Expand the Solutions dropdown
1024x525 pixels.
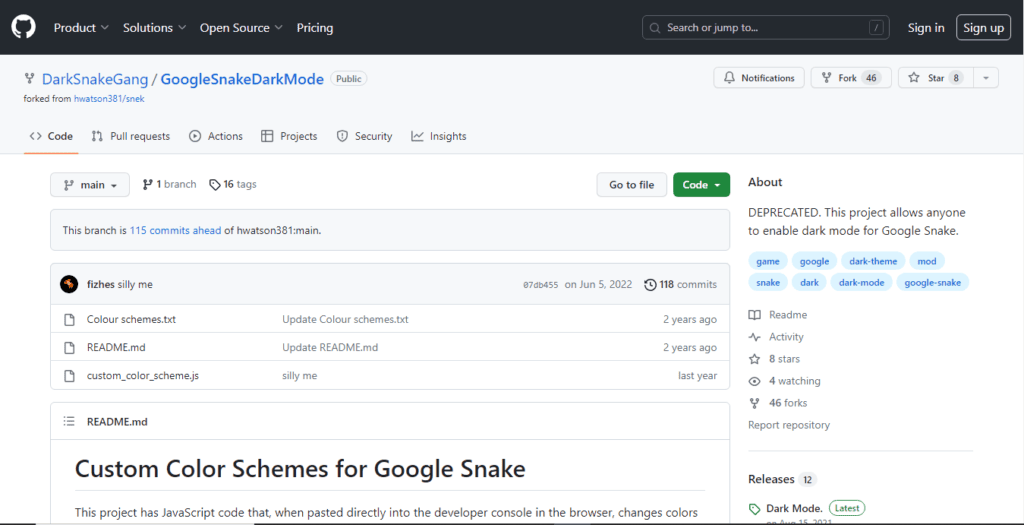coord(155,28)
